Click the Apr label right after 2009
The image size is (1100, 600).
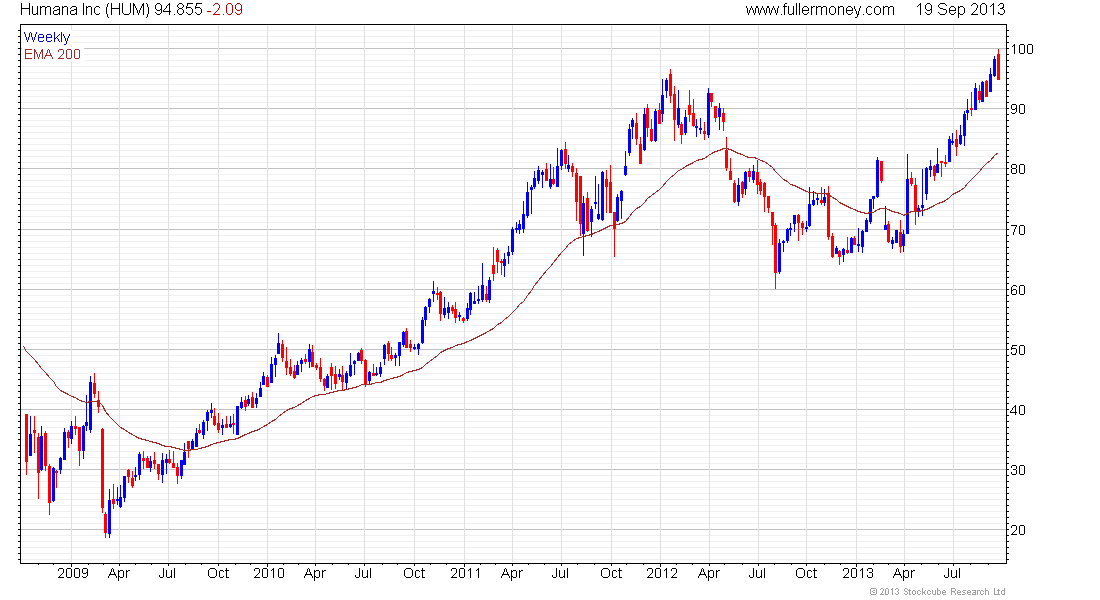[119, 574]
